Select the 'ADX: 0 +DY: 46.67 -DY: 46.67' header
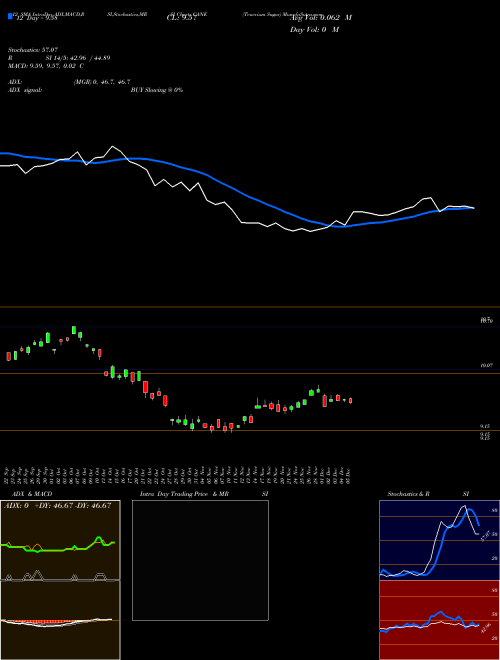 (x=58, y=505)
